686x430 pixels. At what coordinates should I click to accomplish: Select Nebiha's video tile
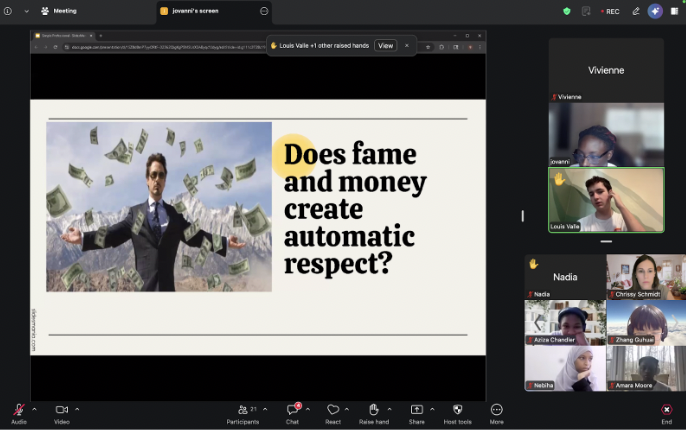(x=565, y=368)
